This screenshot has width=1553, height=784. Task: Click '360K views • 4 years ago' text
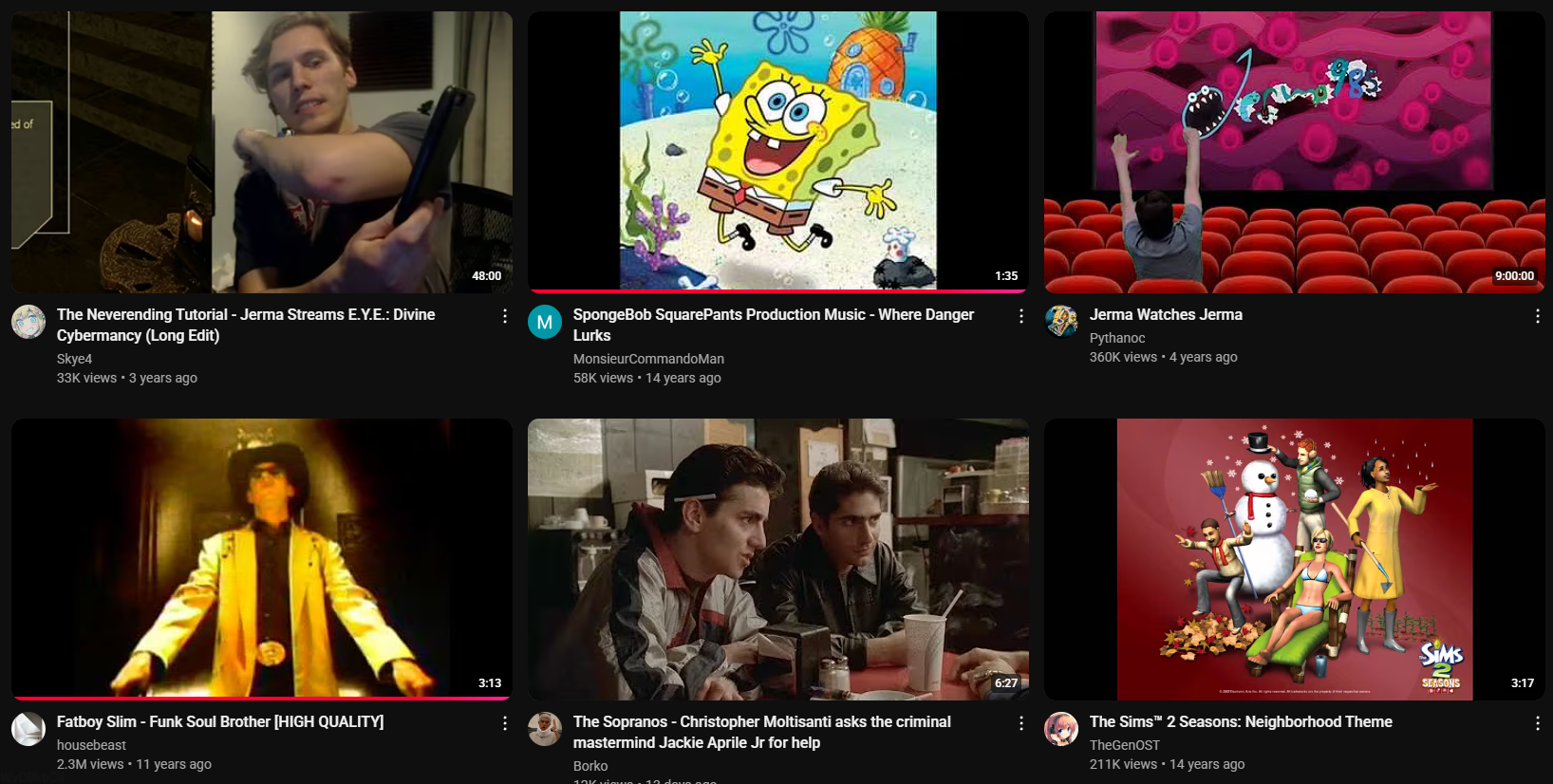point(1164,357)
